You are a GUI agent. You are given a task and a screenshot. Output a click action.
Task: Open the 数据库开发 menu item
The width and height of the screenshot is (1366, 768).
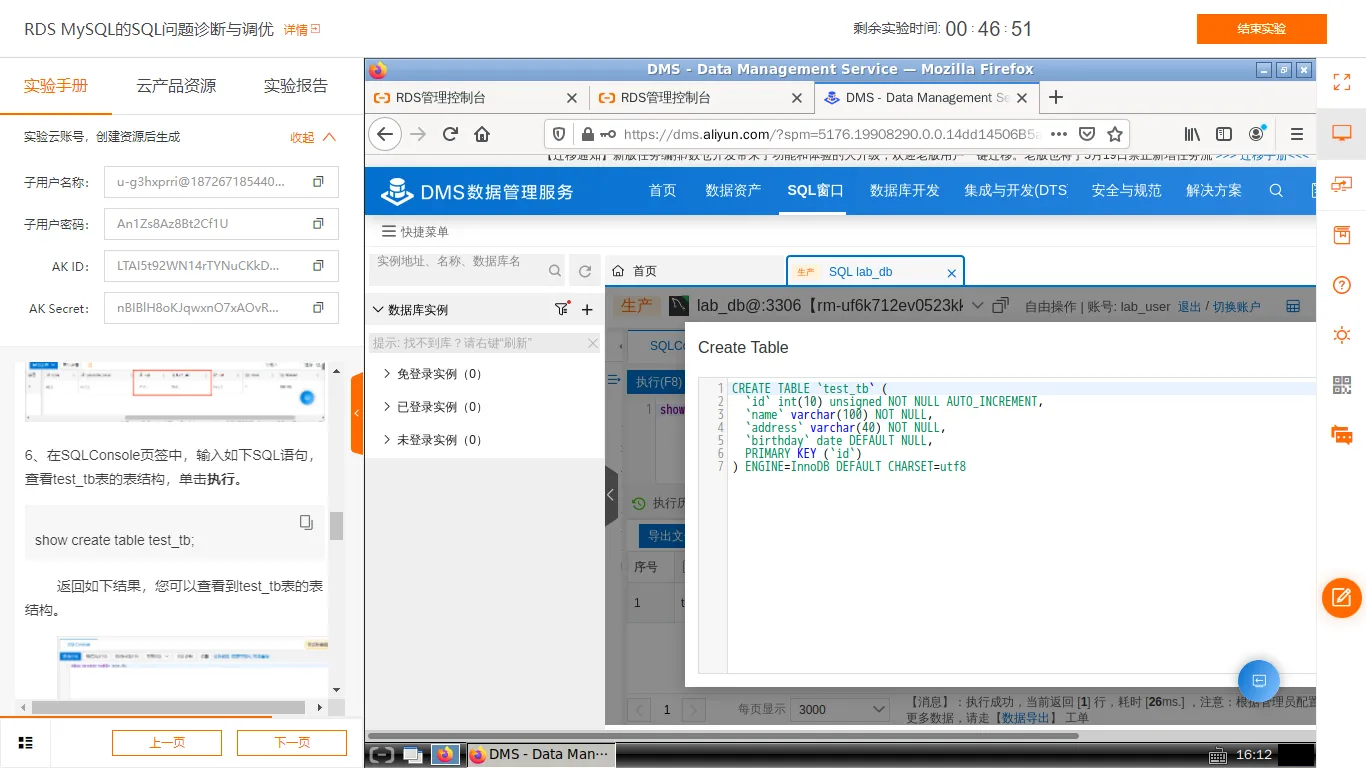point(904,190)
